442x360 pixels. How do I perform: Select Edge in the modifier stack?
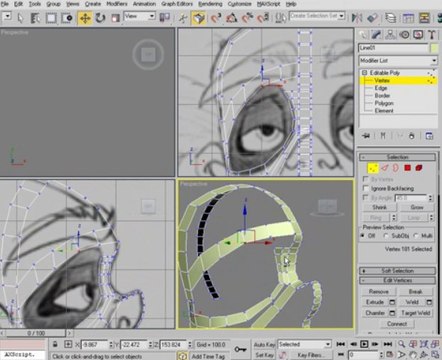click(x=381, y=88)
